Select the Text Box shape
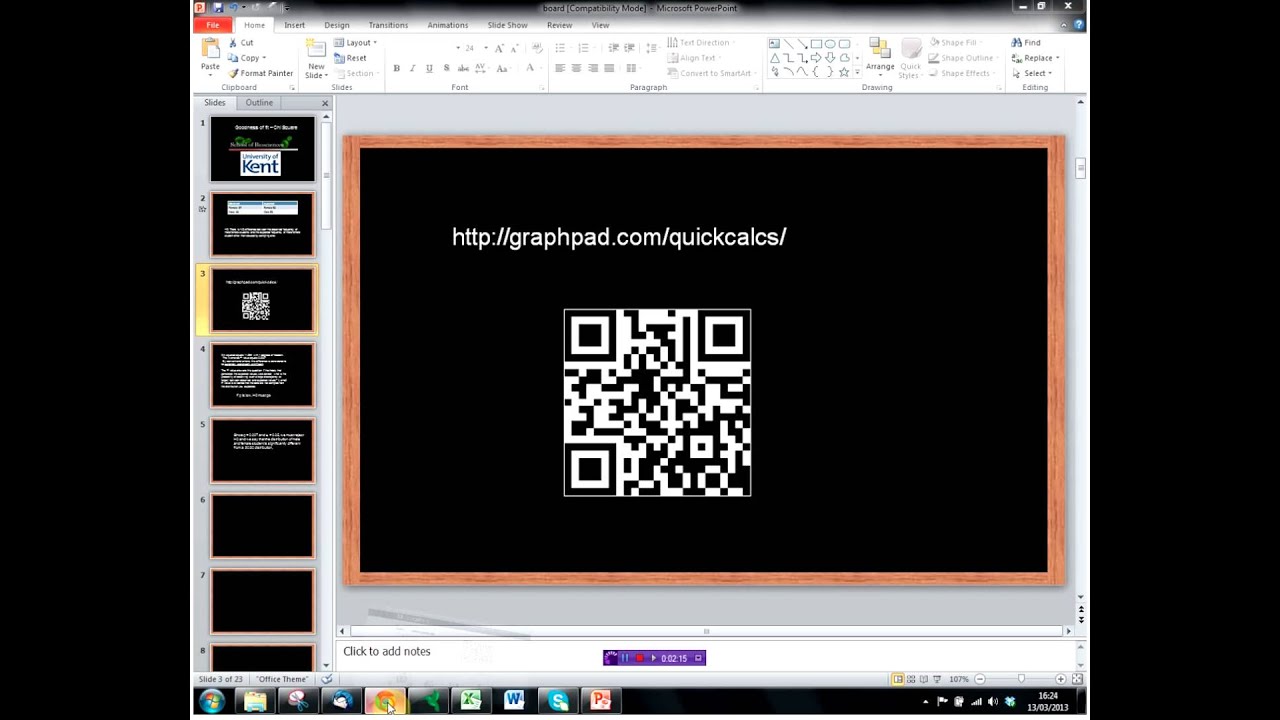 [774, 44]
